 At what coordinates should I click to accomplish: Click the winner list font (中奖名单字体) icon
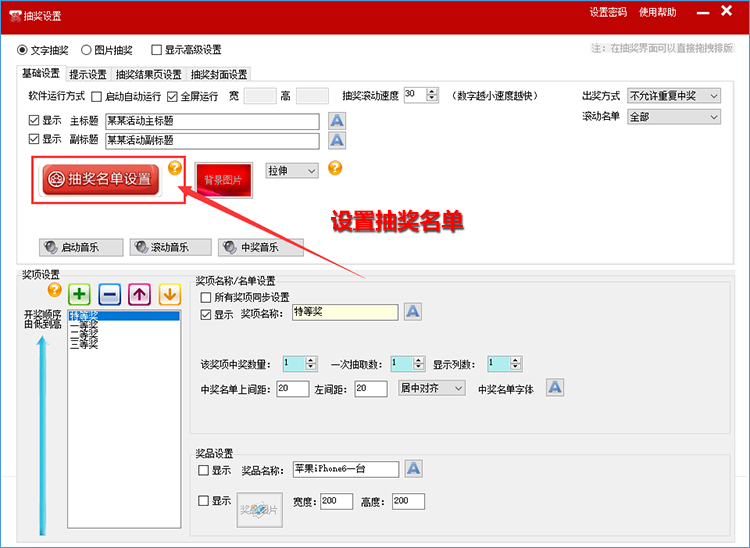coord(555,388)
